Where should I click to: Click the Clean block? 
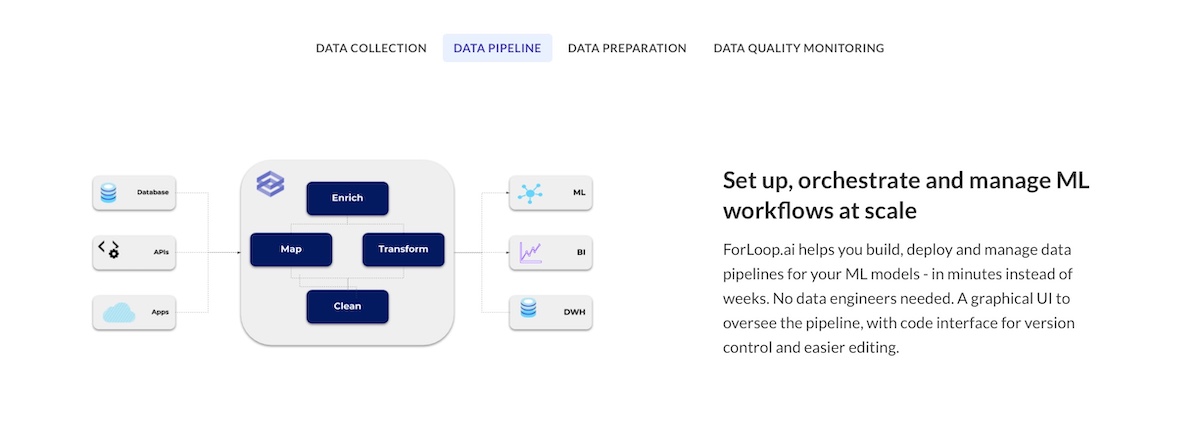click(347, 306)
